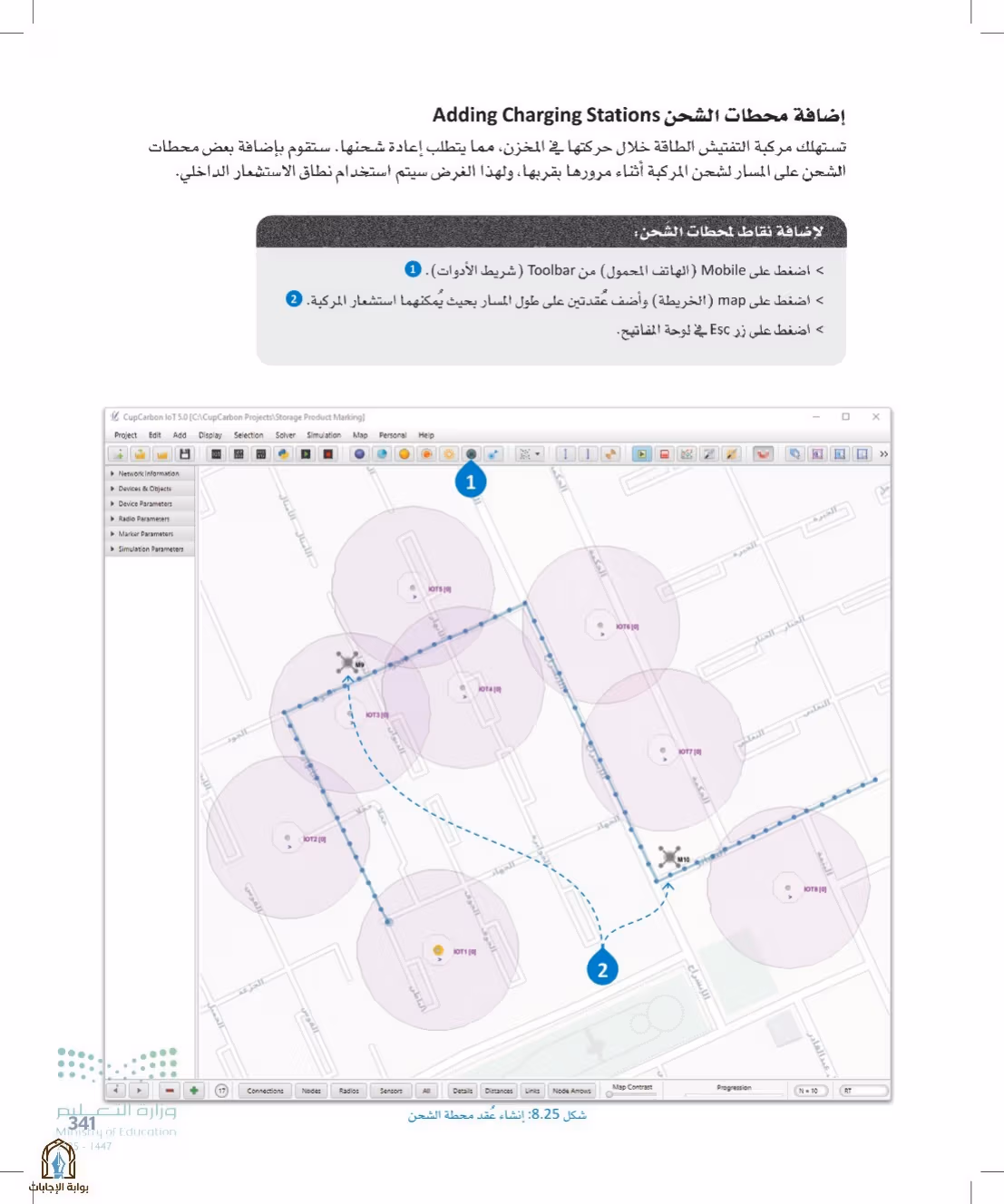Image resolution: width=1004 pixels, height=1204 pixels.
Task: Open the Personal menu
Action: click(393, 435)
